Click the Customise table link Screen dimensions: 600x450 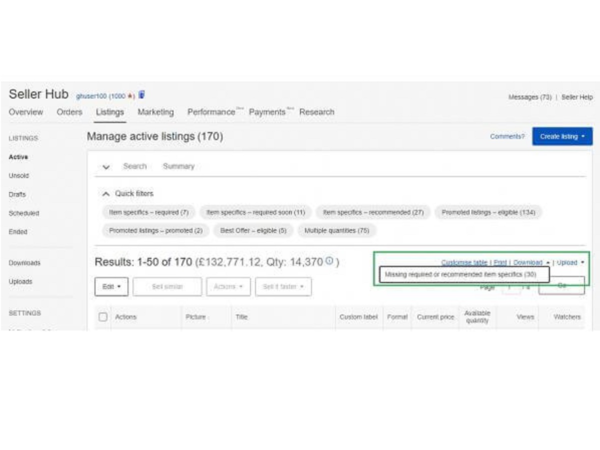tap(464, 262)
